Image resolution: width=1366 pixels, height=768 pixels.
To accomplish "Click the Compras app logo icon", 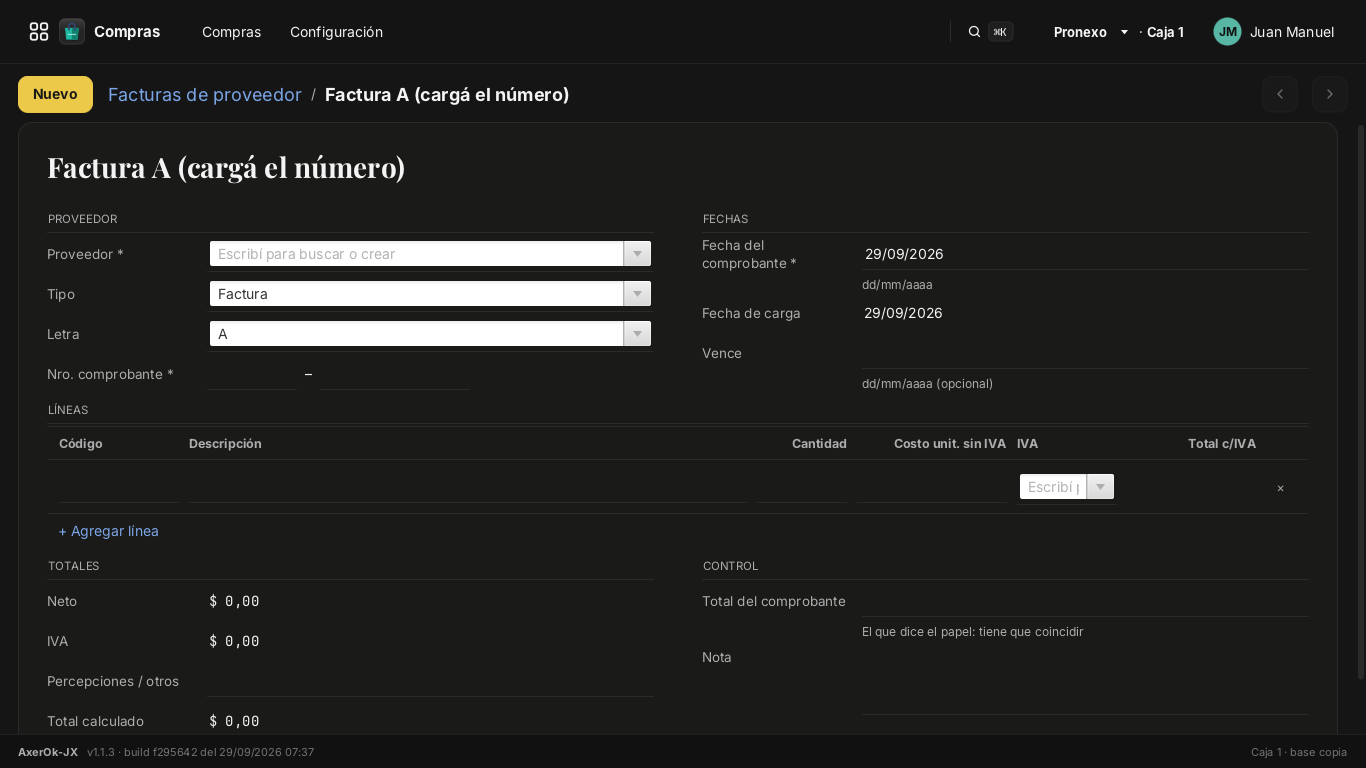I will coord(72,32).
